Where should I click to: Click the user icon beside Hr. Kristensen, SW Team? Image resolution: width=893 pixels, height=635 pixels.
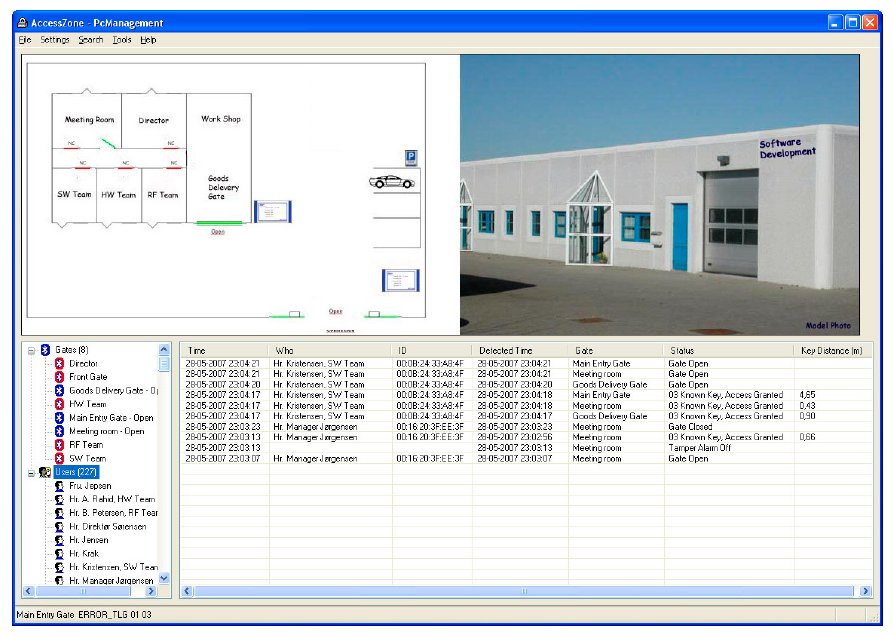click(x=59, y=567)
